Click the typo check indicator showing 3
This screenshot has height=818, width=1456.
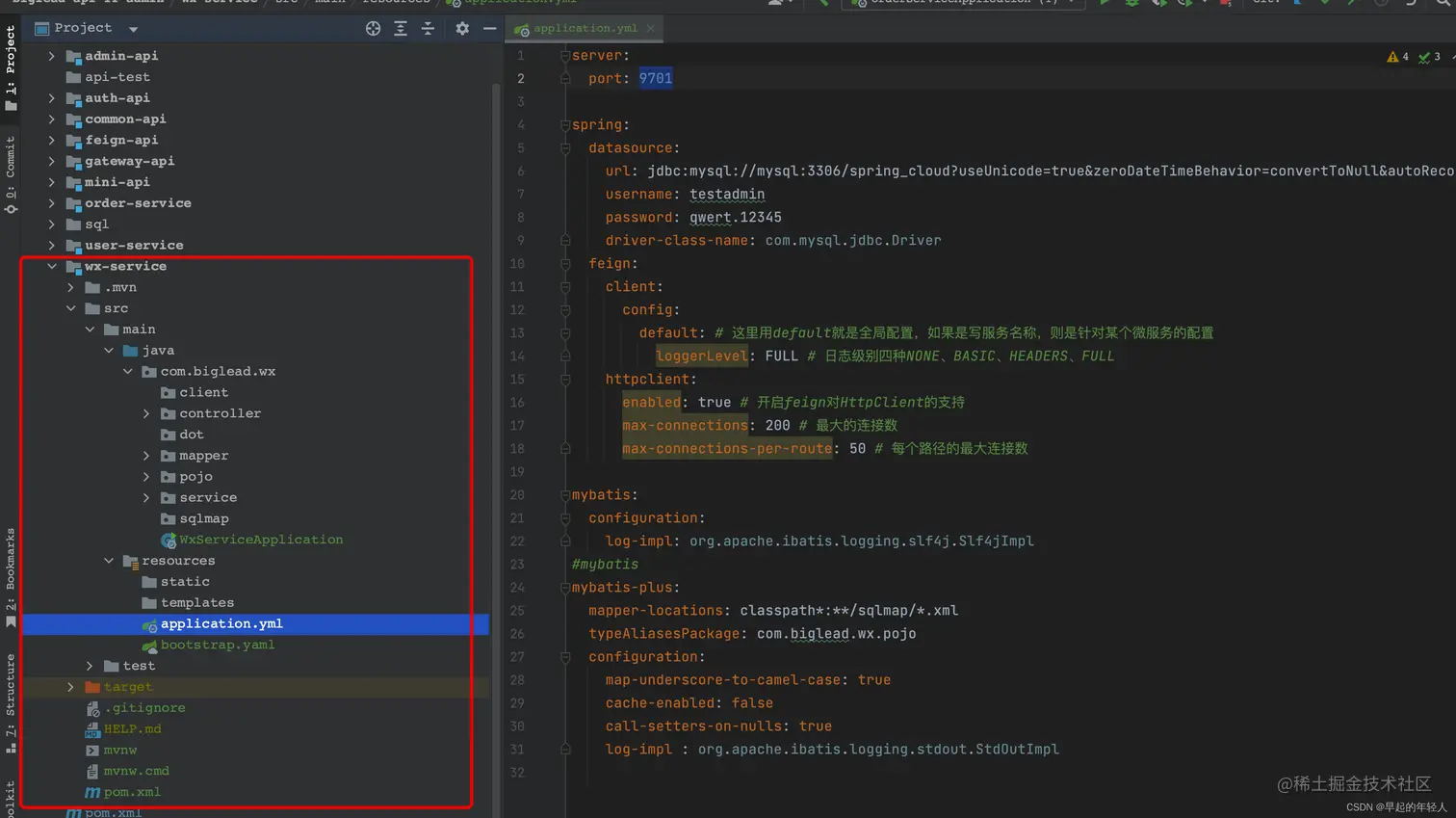[x=1429, y=57]
